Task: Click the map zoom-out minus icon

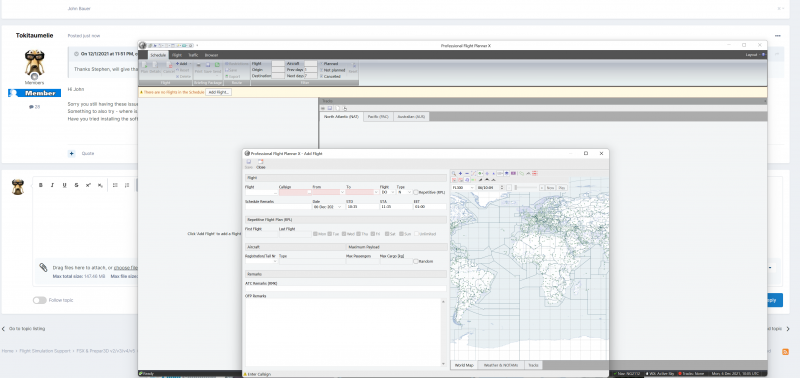Action: click(467, 173)
